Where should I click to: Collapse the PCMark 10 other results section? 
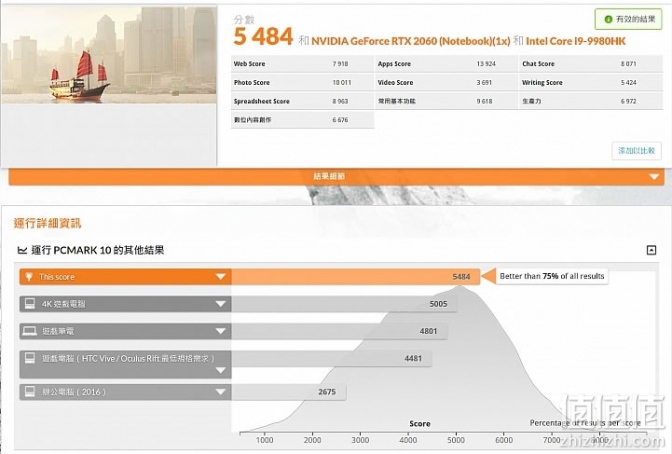tap(651, 250)
